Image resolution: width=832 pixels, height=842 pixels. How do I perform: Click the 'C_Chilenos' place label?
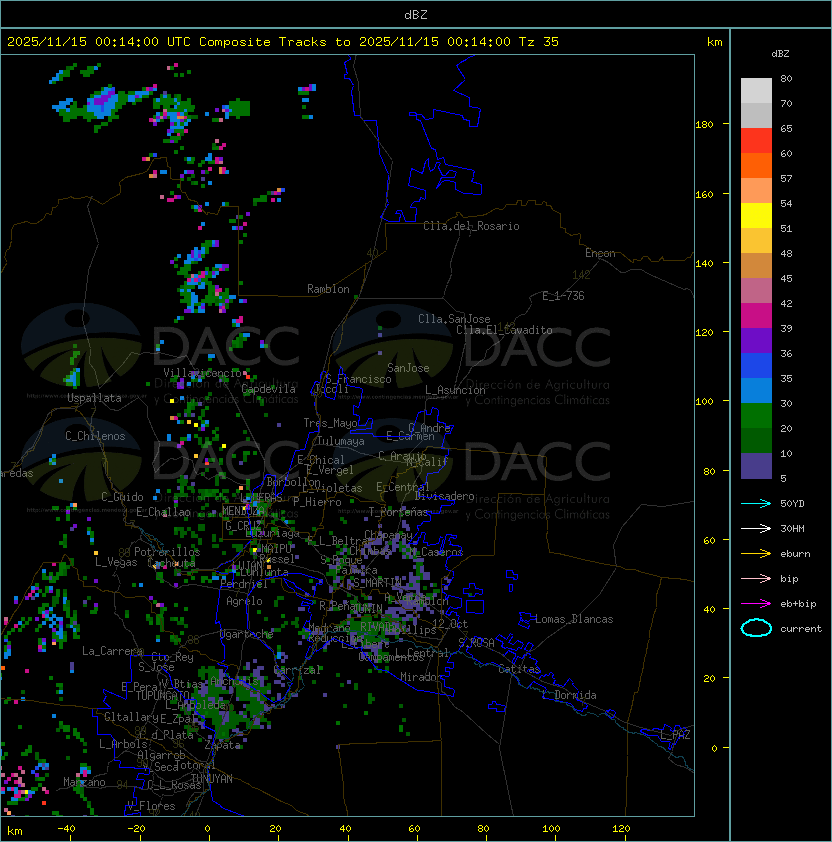(95, 436)
